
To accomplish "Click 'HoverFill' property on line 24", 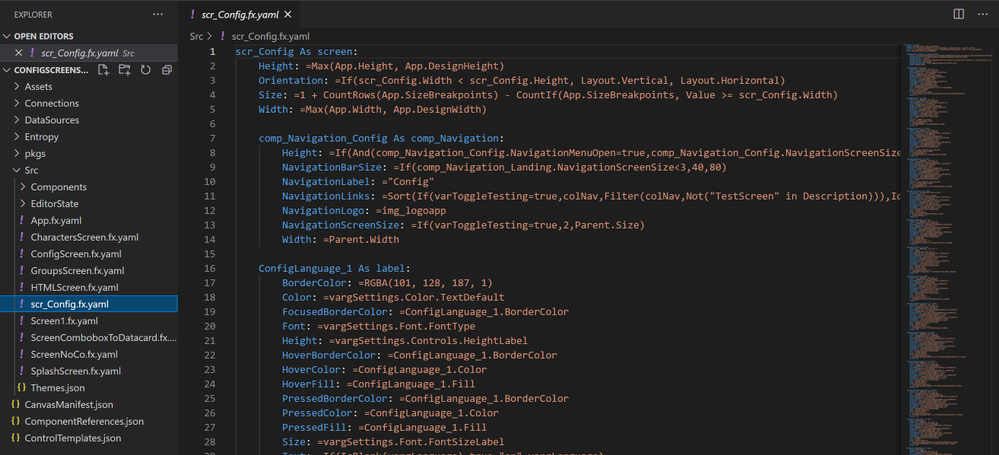I will (x=308, y=384).
